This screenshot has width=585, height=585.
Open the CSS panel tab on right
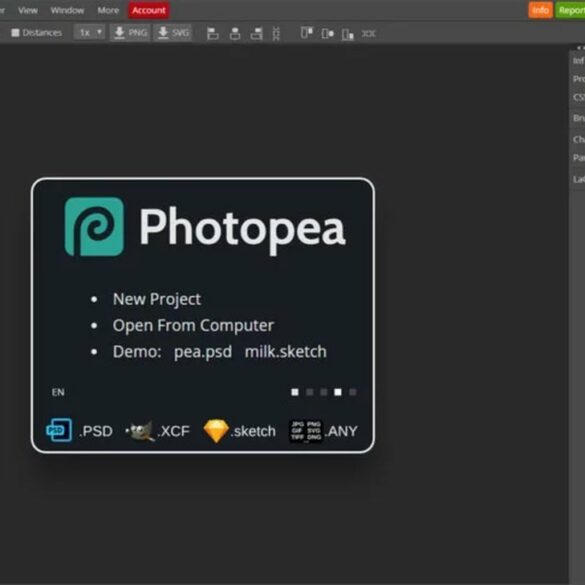click(578, 97)
